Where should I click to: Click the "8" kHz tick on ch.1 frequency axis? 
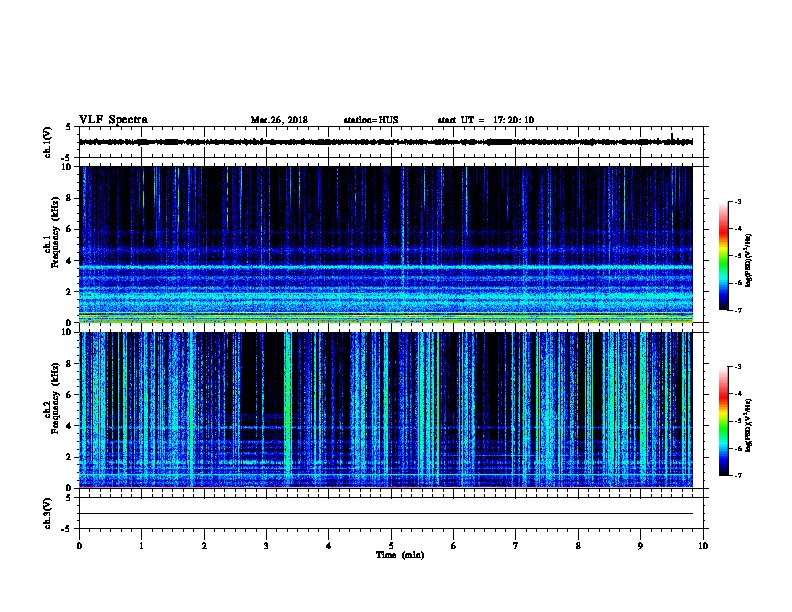[71, 198]
